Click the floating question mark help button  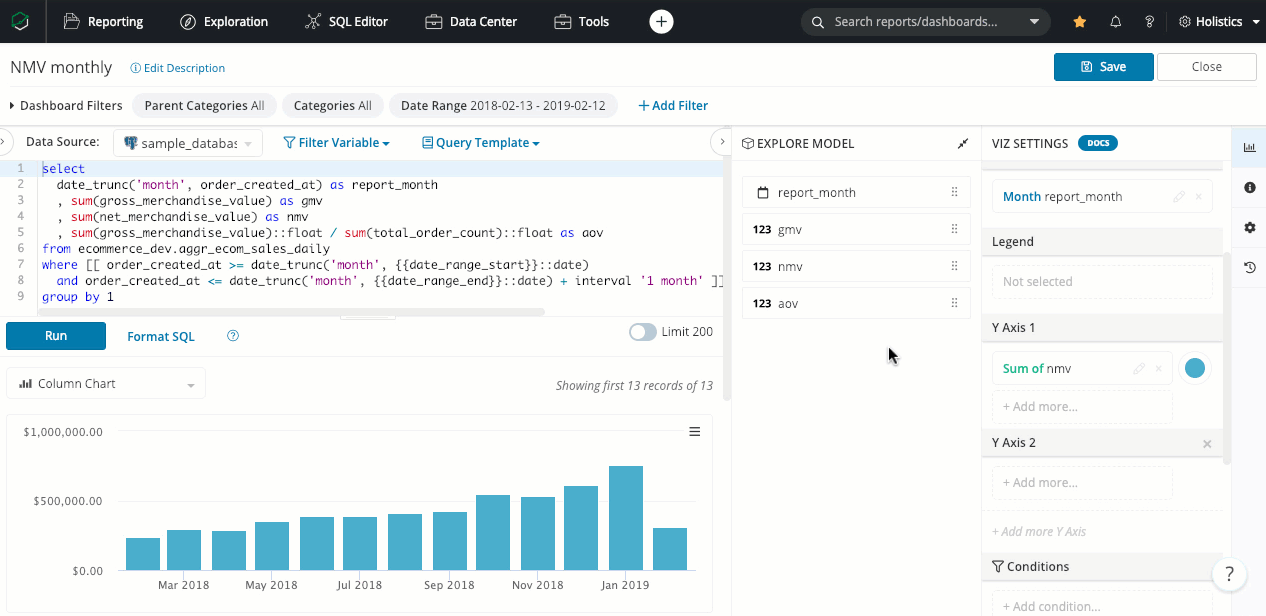[x=1229, y=575]
